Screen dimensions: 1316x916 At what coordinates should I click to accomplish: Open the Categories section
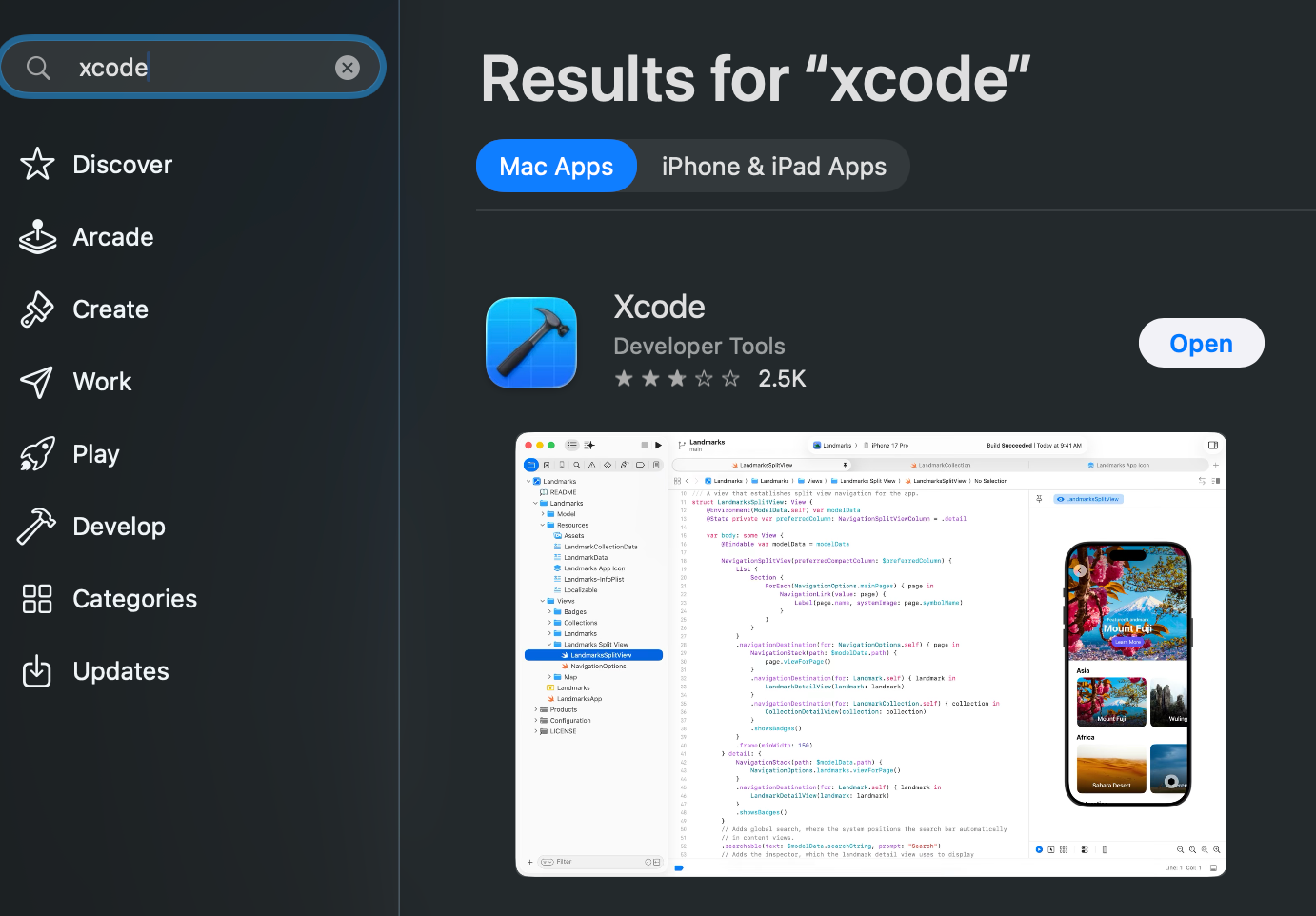[x=134, y=599]
